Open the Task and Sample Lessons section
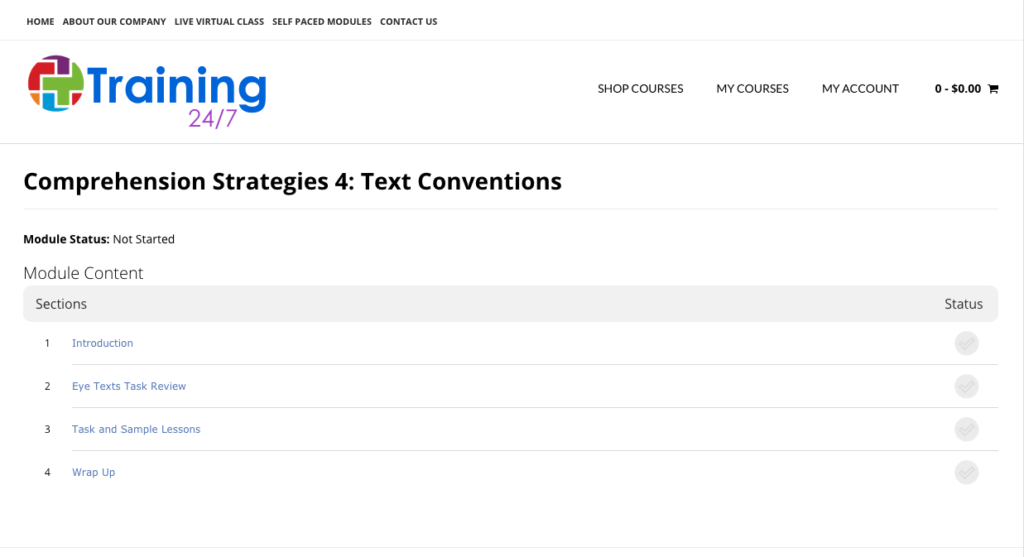1024x557 pixels. (136, 429)
